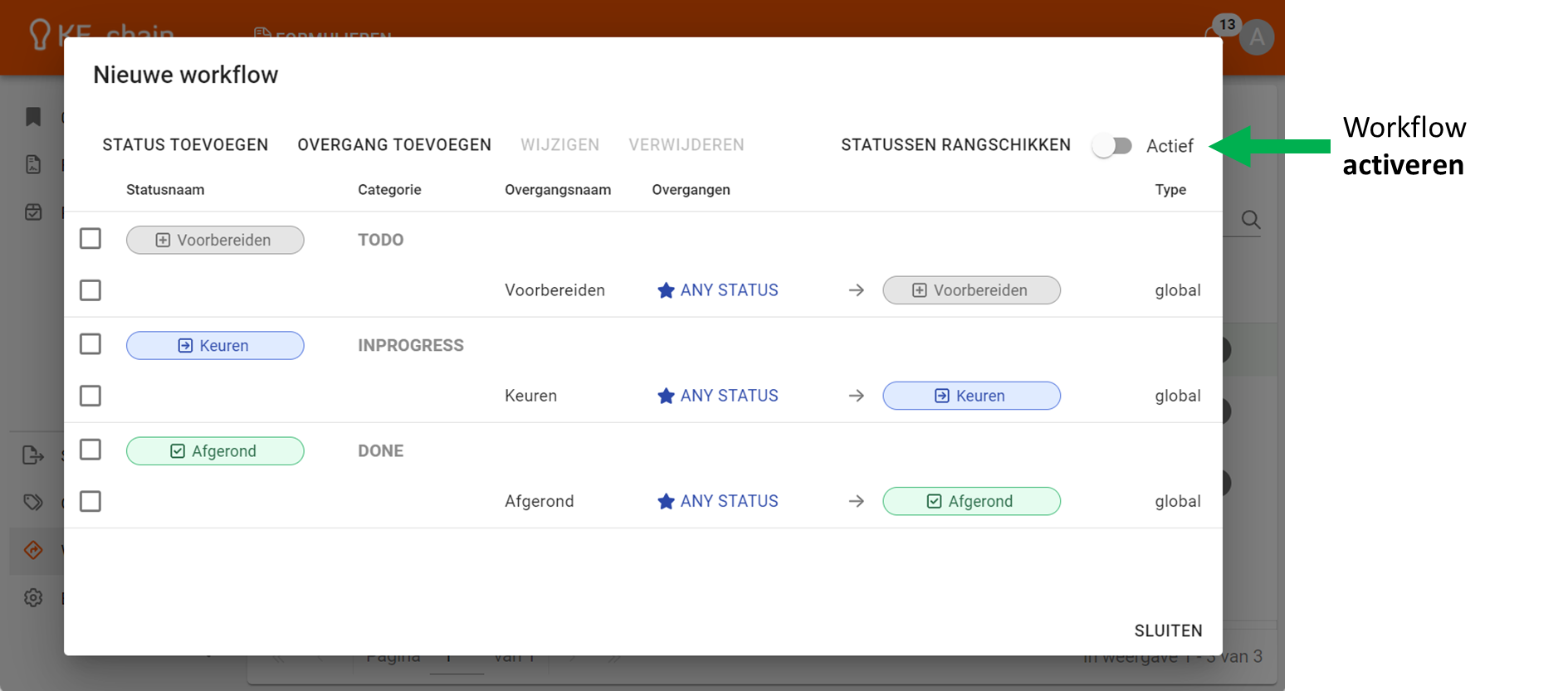Select the Keuren status row checkbox
This screenshot has height=691, width=1568.
coord(90,344)
